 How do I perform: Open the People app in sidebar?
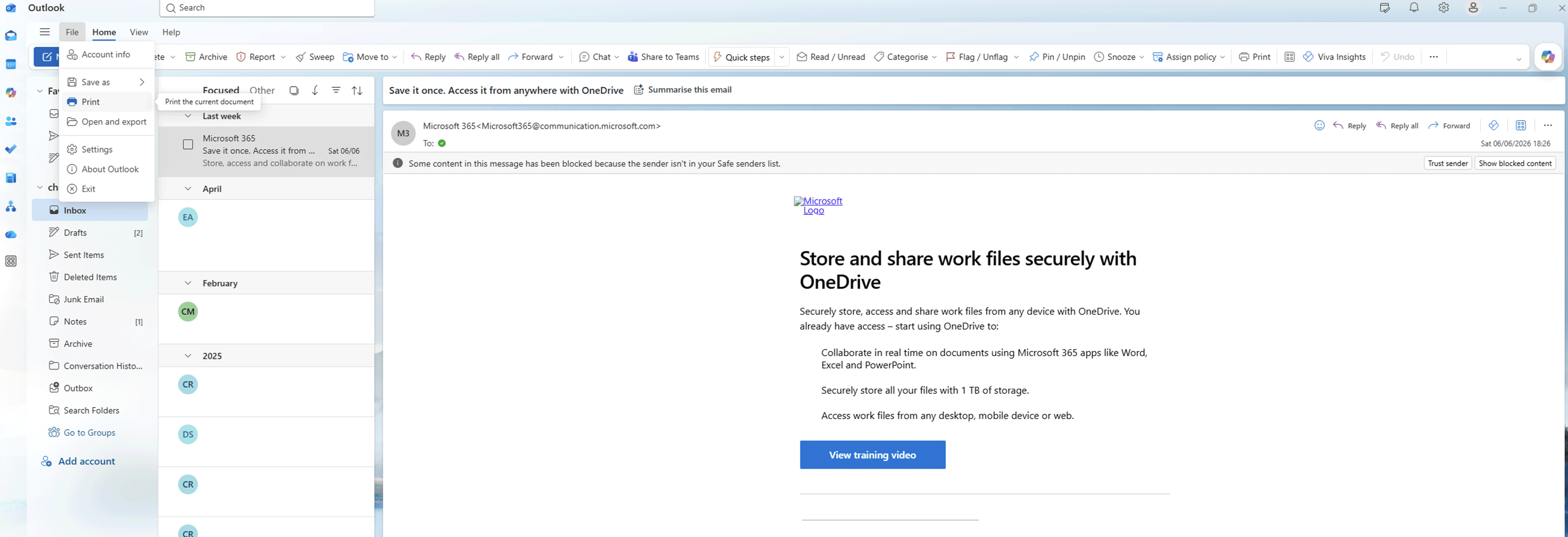click(11, 121)
